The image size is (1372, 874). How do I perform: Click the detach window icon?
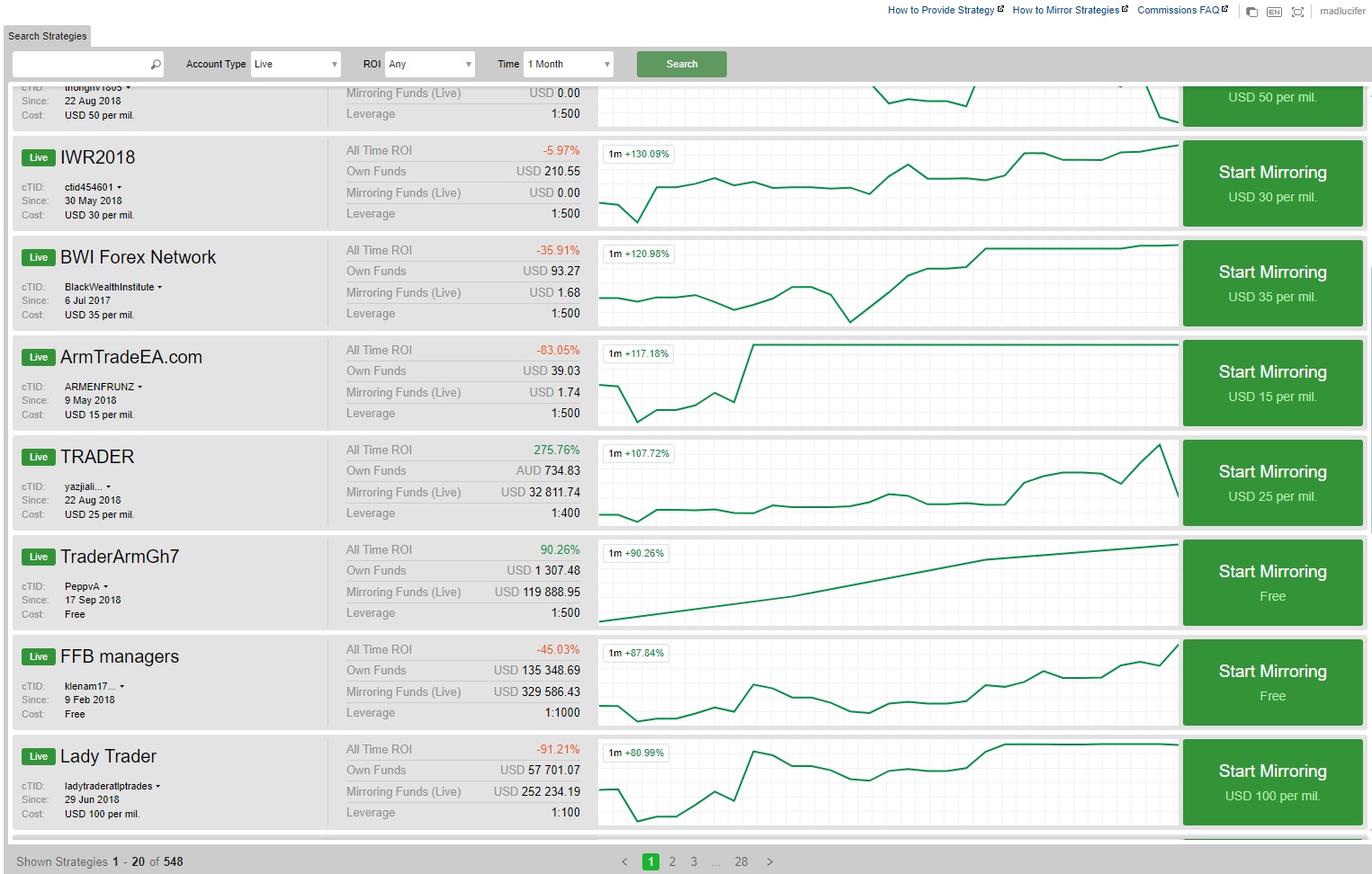click(1251, 12)
